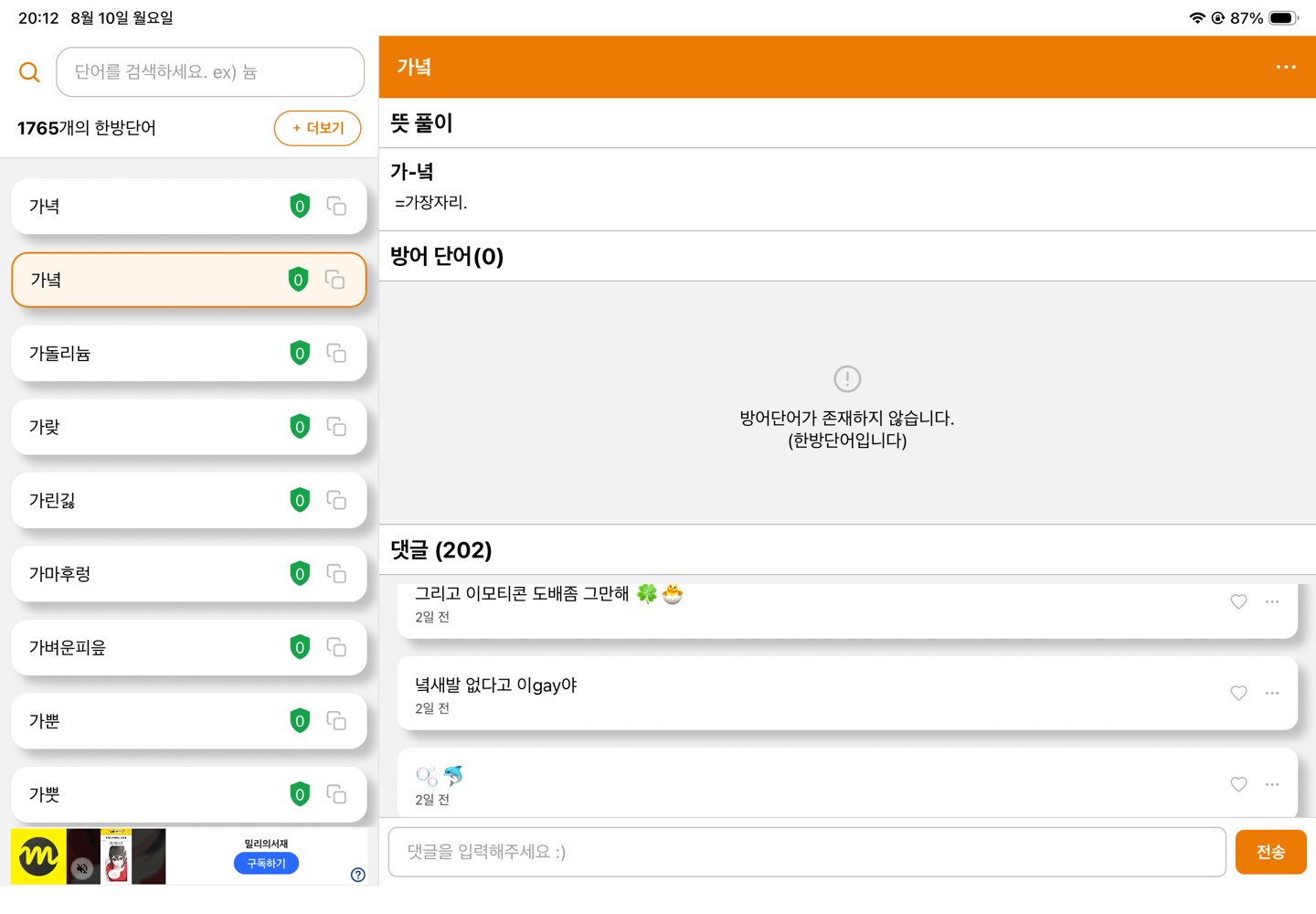This screenshot has width=1316, height=914.
Task: Tap the ad thumbnail with the red-dressed character
Action: pyautogui.click(x=116, y=856)
